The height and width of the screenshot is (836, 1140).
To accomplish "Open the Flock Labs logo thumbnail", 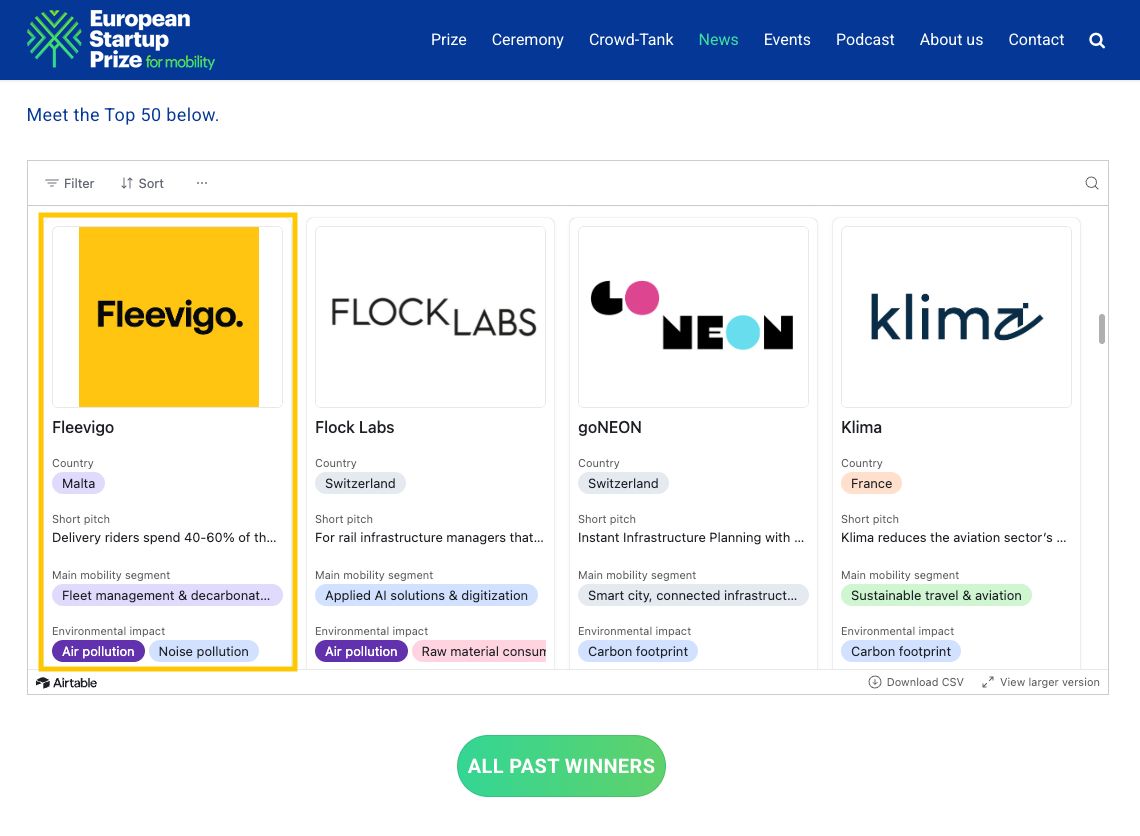I will [x=430, y=317].
